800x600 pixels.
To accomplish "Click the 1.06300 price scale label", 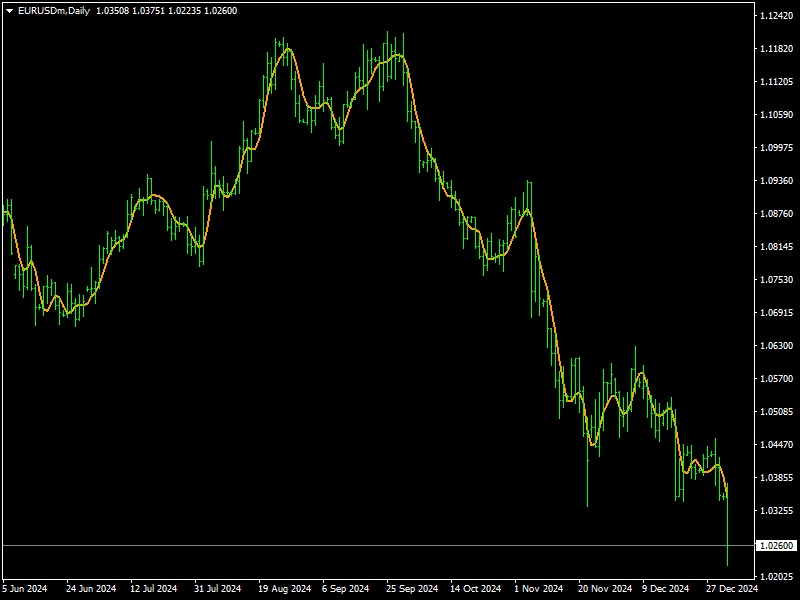I will 777,346.
